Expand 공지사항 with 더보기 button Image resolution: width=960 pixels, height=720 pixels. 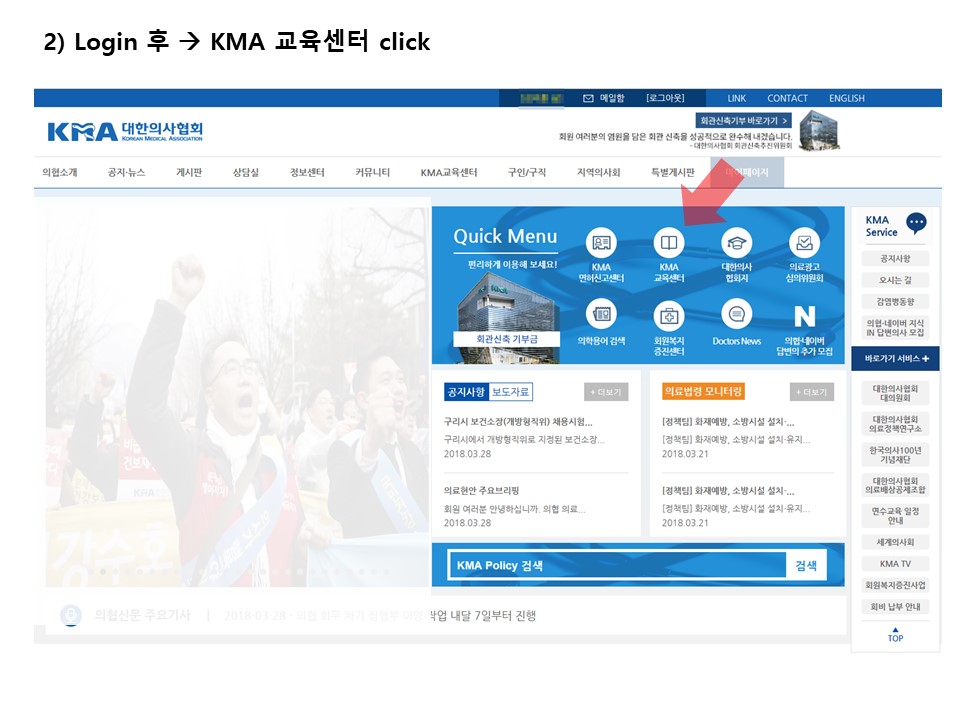click(606, 392)
